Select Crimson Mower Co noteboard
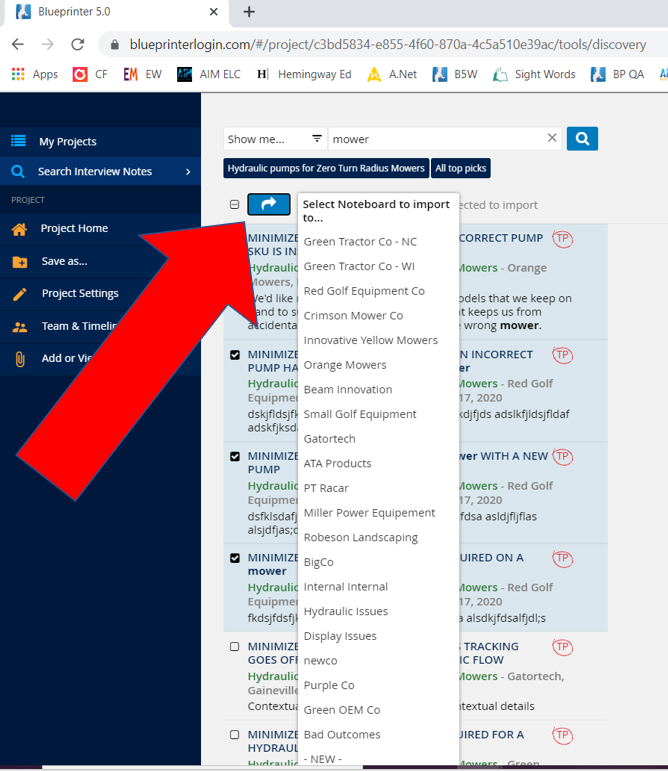The width and height of the screenshot is (668, 771). tap(353, 316)
